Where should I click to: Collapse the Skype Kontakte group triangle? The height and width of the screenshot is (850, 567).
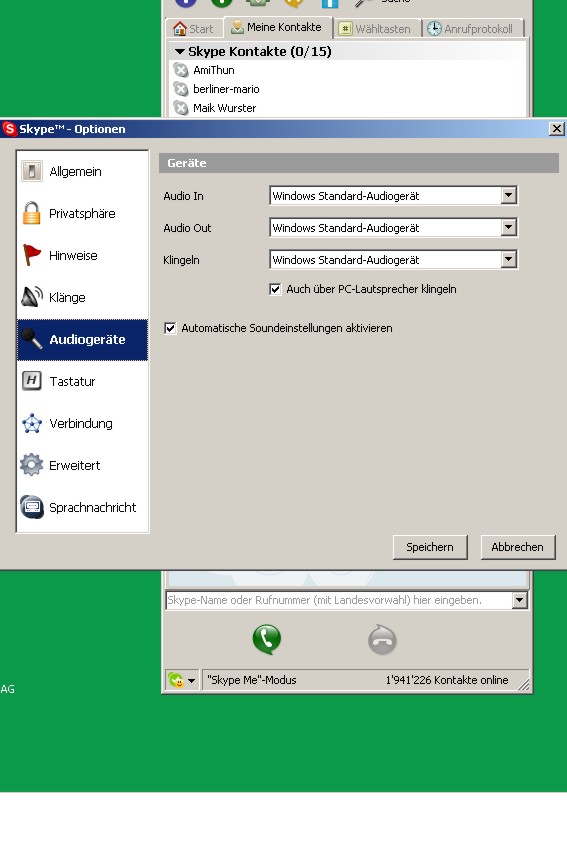click(x=179, y=51)
